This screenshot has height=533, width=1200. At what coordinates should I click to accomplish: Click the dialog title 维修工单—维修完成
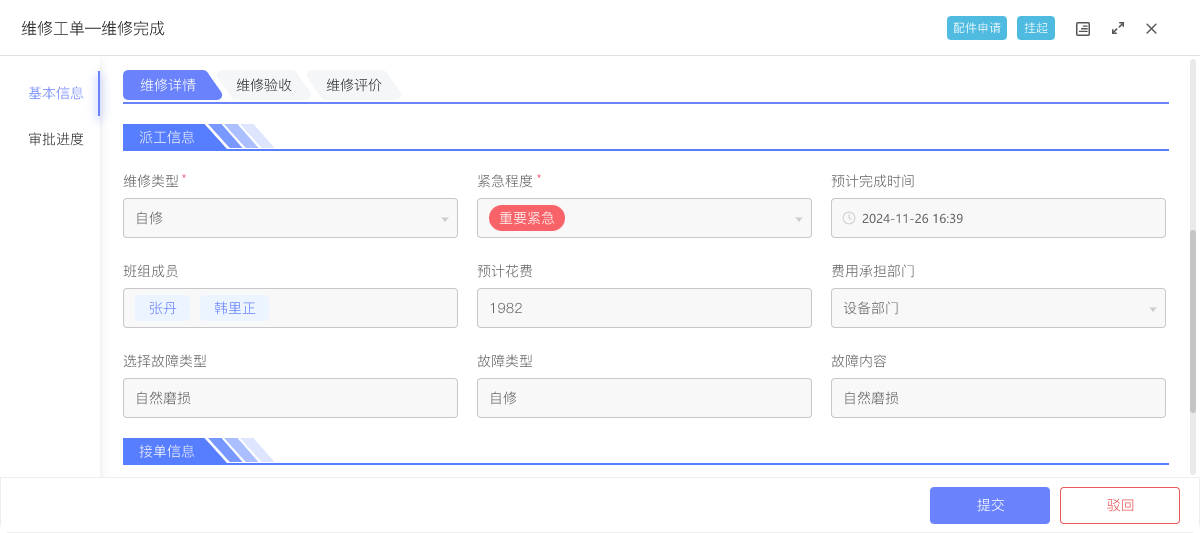click(x=93, y=29)
